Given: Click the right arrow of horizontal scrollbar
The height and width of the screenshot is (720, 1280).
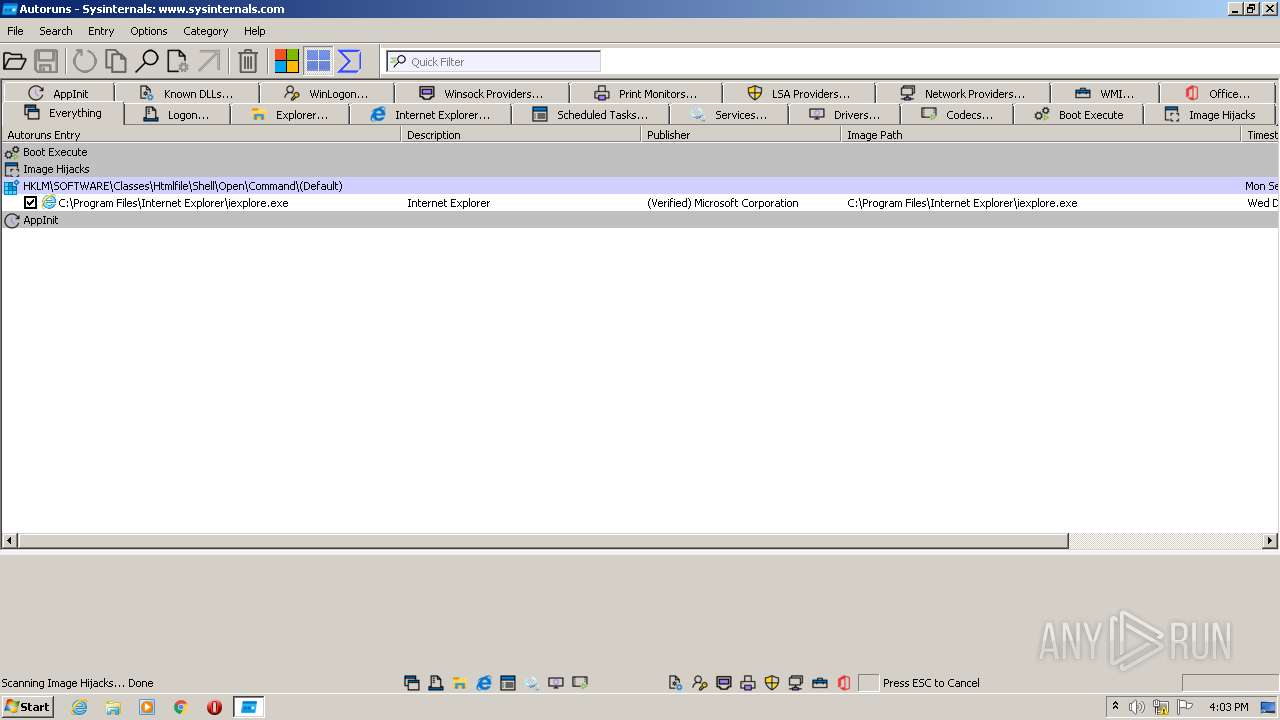Looking at the screenshot, I should point(1270,541).
